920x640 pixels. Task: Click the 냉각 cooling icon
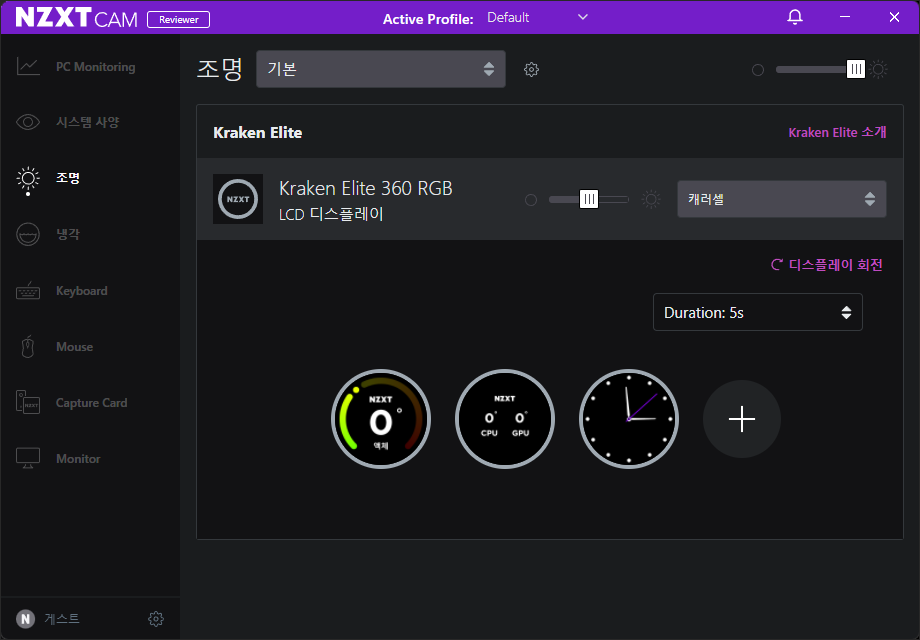[x=28, y=234]
